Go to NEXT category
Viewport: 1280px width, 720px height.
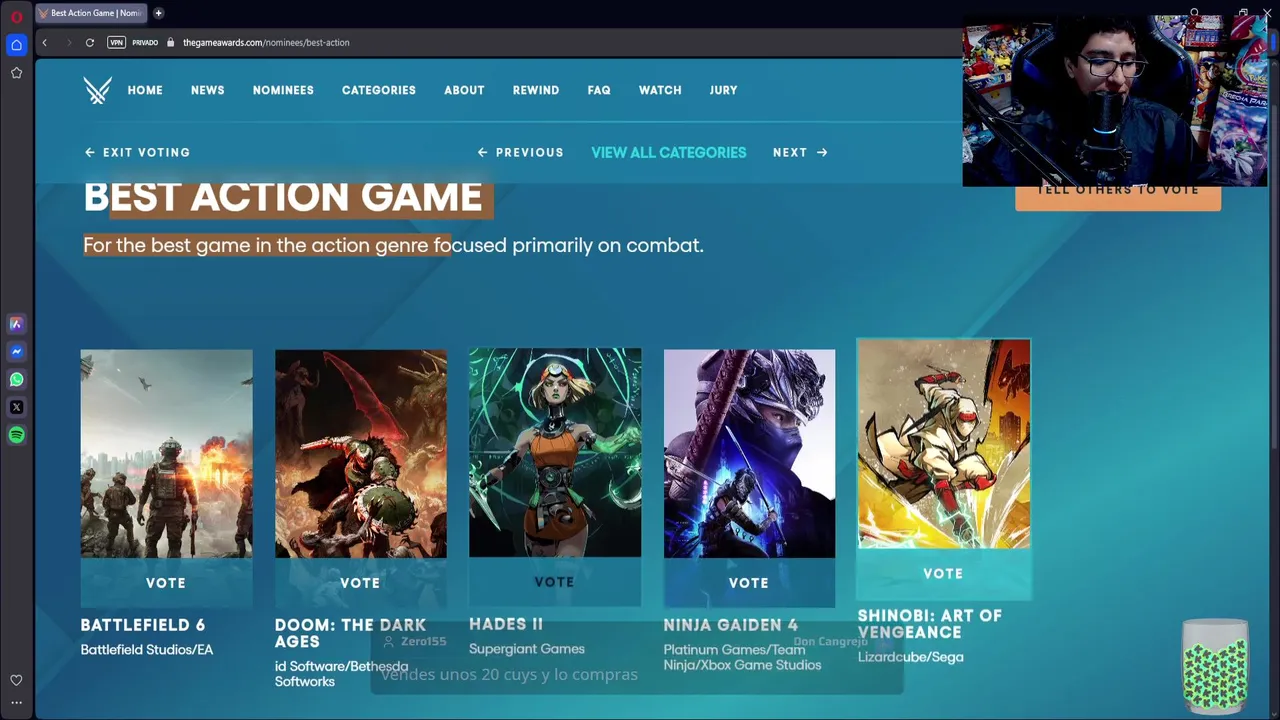click(x=800, y=153)
